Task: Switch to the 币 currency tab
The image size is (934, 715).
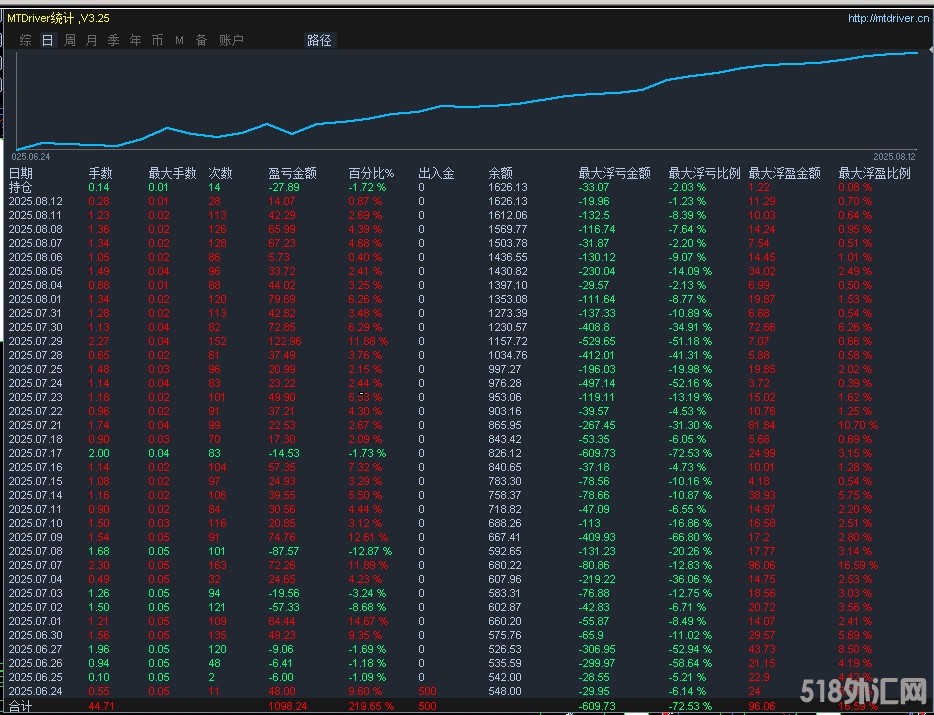Action: point(157,40)
